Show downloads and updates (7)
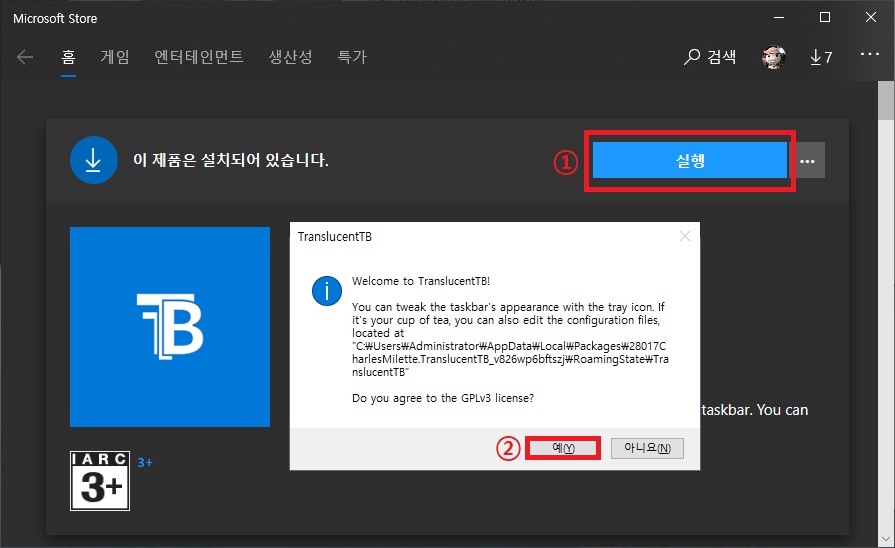Viewport: 895px width, 548px height. pos(821,57)
